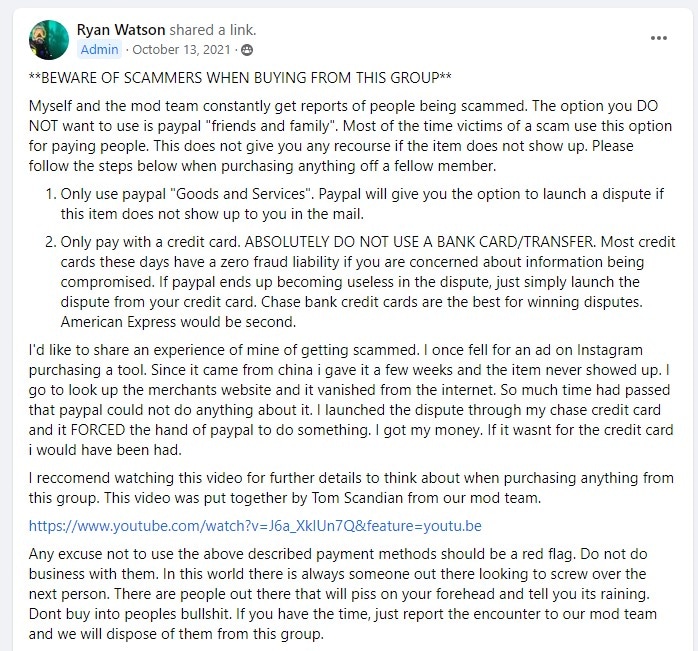Open the YouTube video link in the post
This screenshot has height=651, width=698.
pos(255,526)
